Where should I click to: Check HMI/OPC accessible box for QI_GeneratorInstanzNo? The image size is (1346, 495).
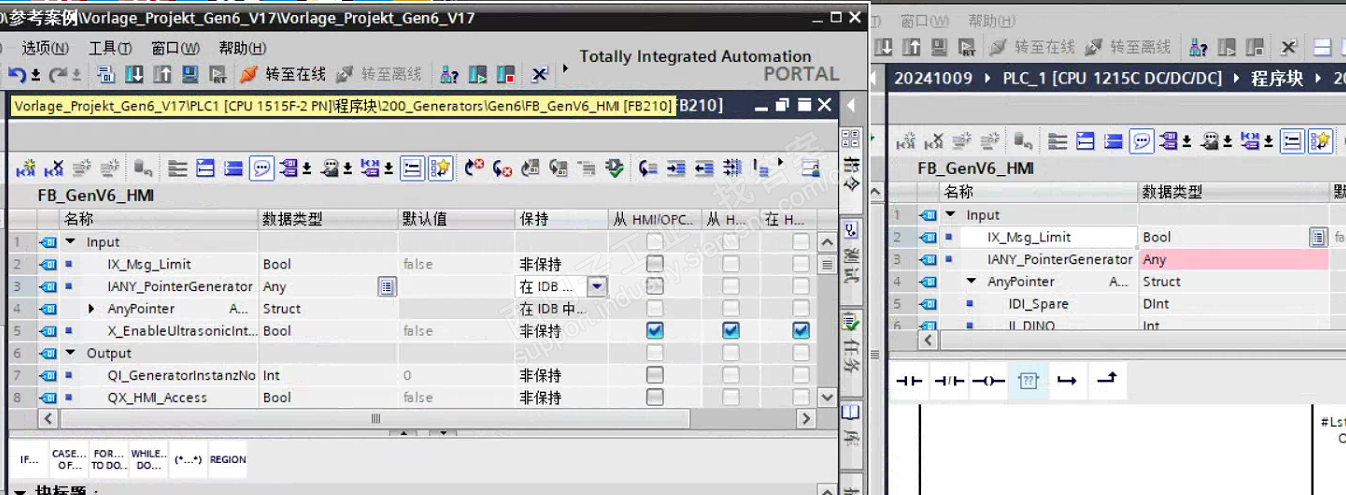tap(654, 375)
